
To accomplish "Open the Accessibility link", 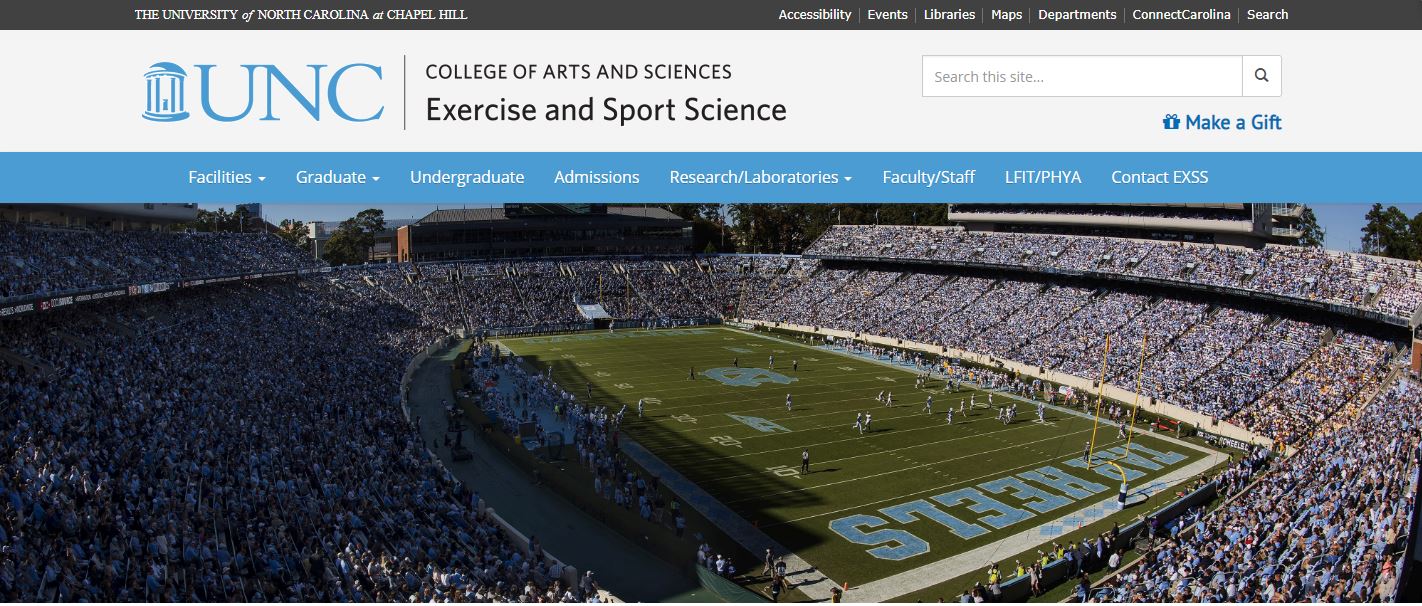I will 815,15.
